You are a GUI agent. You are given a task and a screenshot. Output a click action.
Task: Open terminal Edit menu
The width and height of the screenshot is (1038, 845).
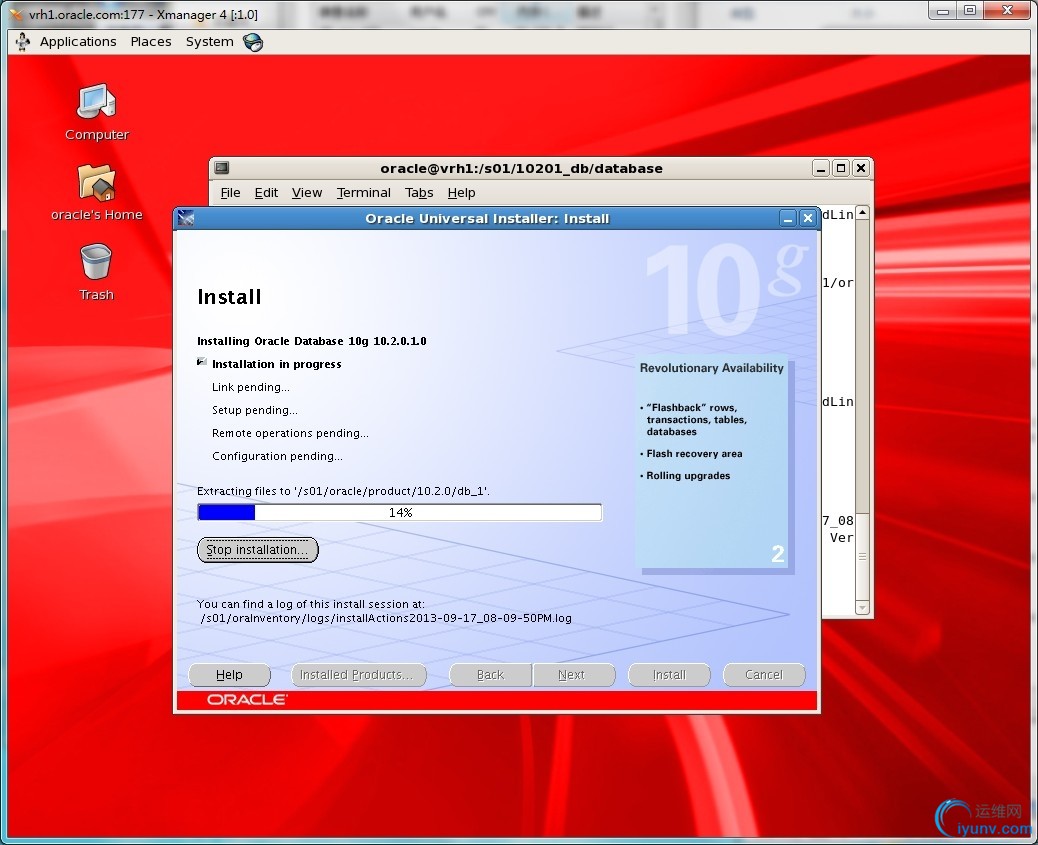tap(266, 193)
